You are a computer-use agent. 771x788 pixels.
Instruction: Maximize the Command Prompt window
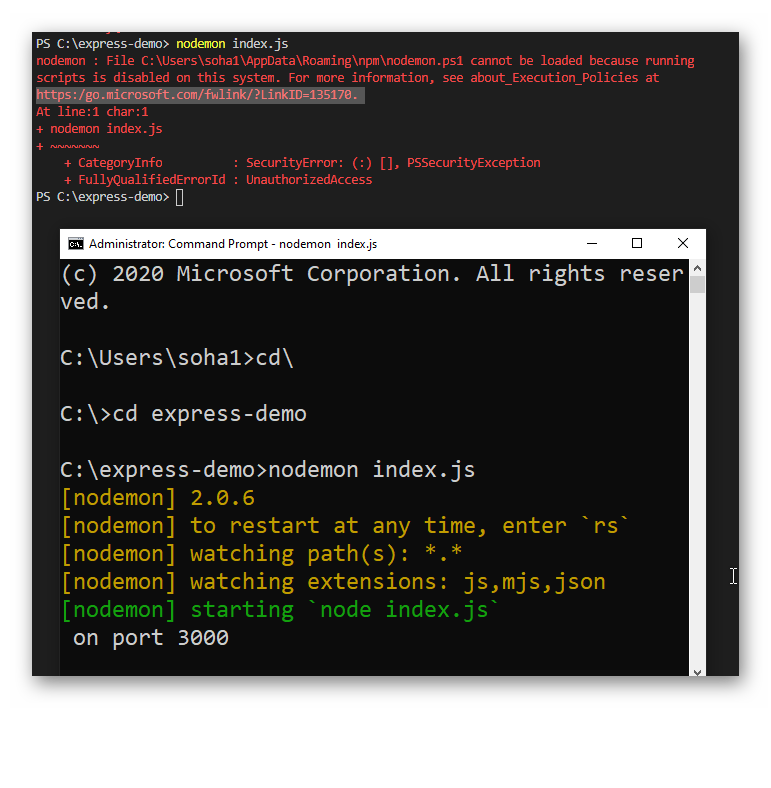pos(637,244)
